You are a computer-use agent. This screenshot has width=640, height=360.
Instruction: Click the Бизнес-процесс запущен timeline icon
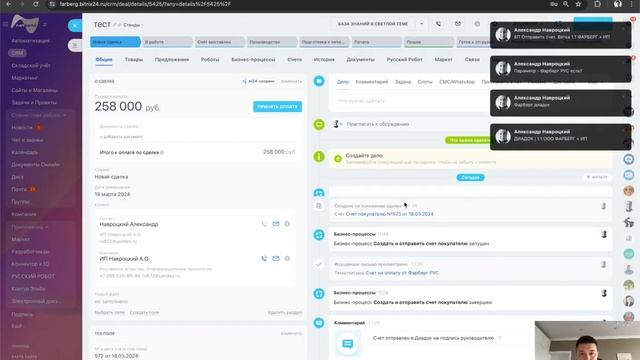319,235
